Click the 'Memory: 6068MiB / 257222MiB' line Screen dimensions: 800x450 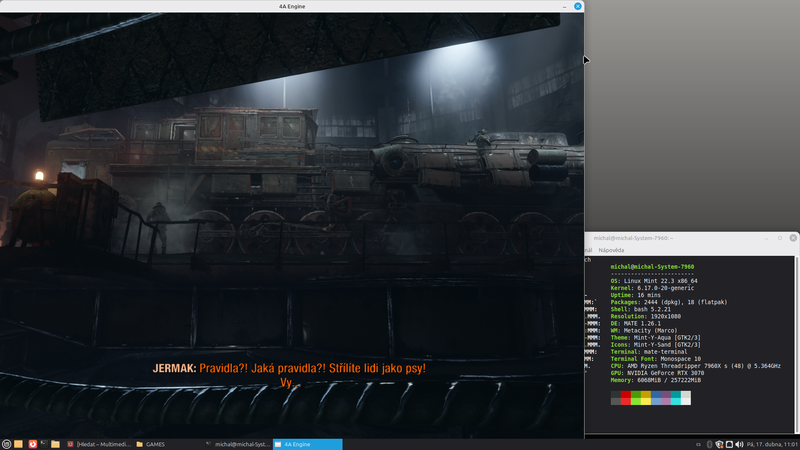tap(656, 380)
